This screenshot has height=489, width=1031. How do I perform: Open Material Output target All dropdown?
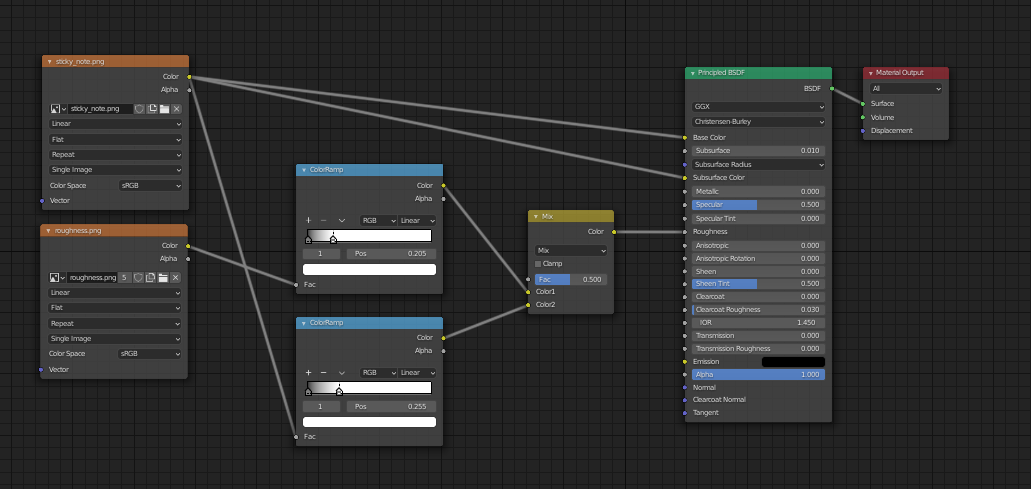coord(906,88)
